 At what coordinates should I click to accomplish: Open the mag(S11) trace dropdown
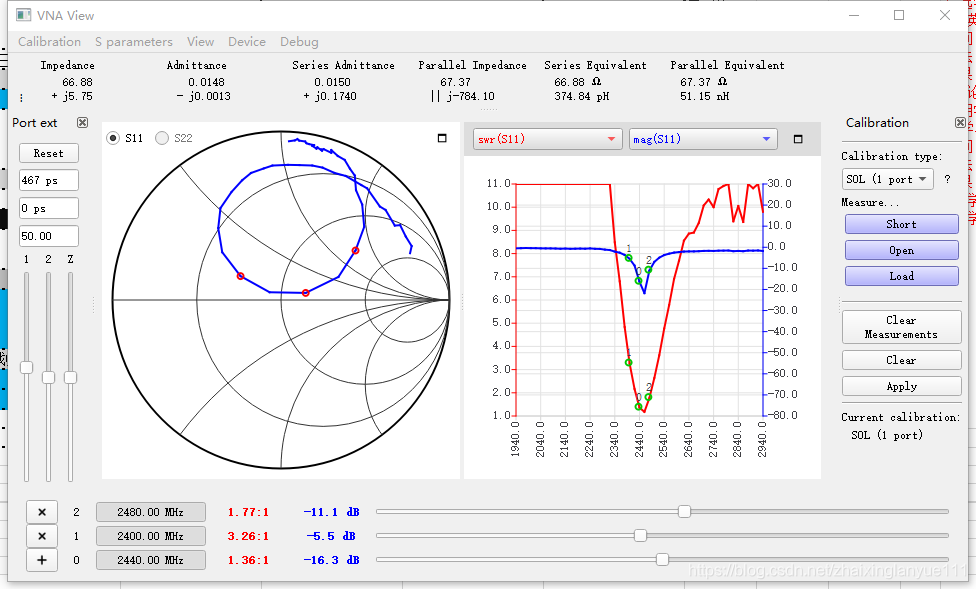click(x=703, y=139)
